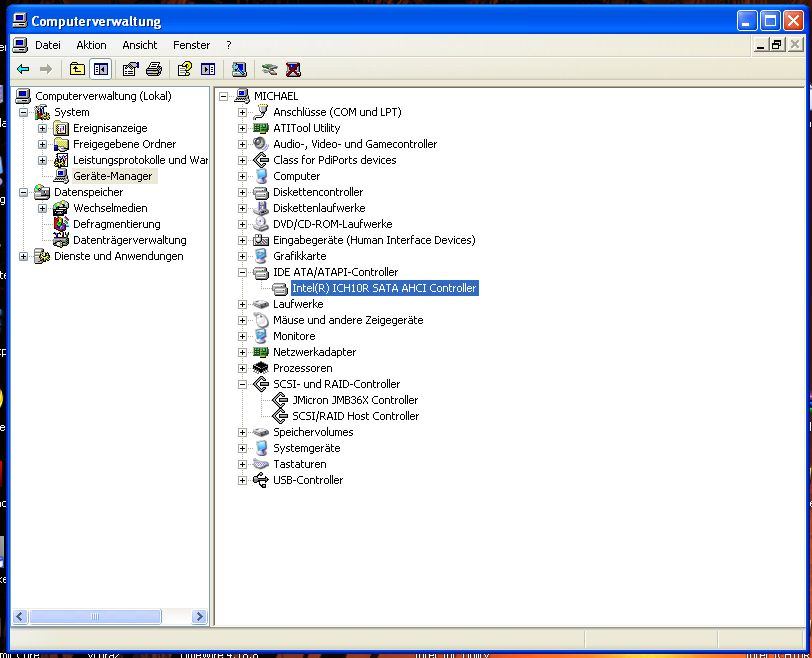Open the Fenster menu

(191, 45)
